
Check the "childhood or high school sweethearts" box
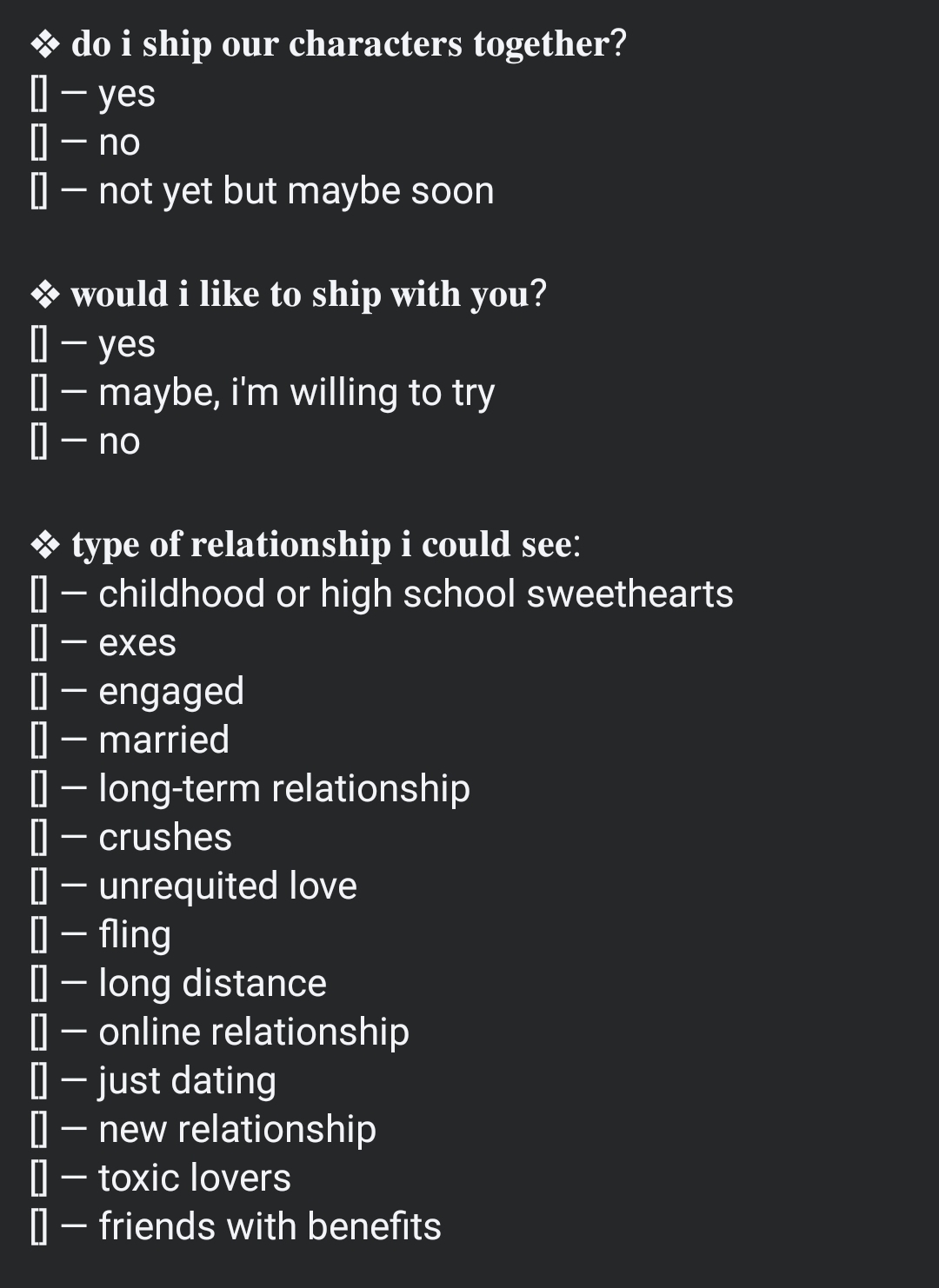(39, 595)
